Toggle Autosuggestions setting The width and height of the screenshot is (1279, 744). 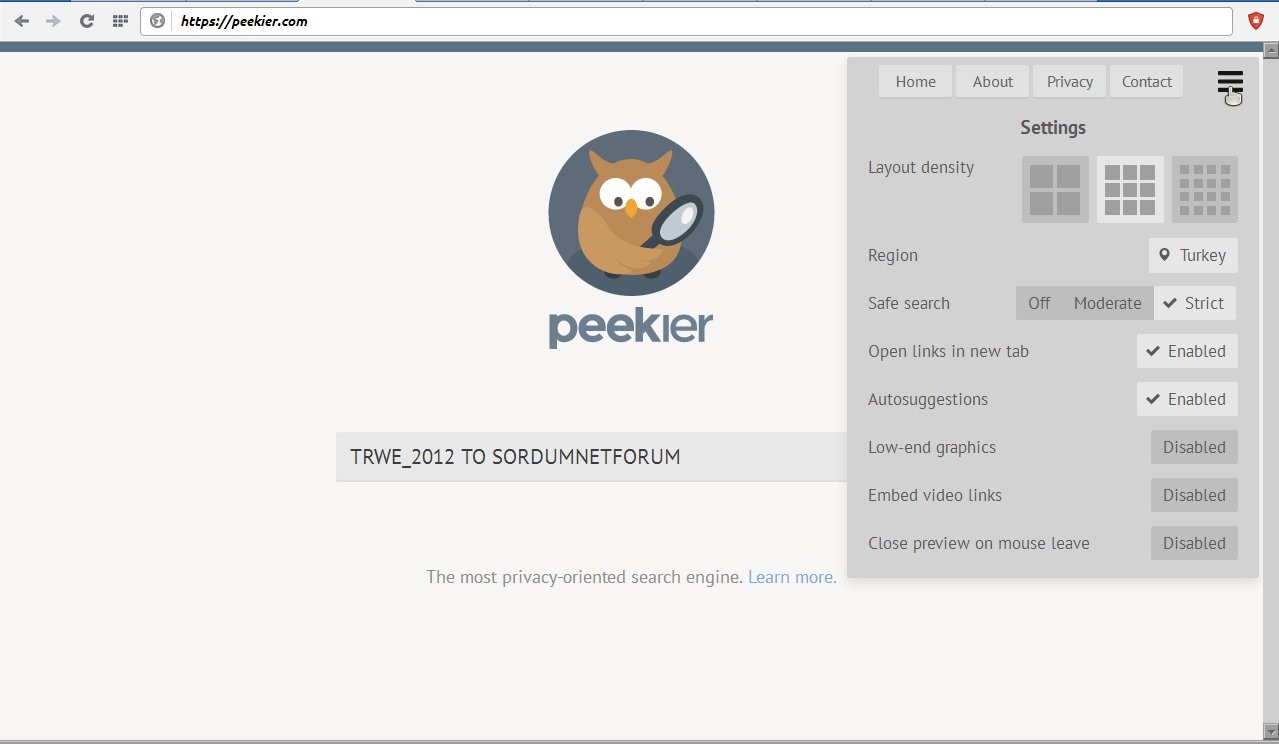point(1187,399)
